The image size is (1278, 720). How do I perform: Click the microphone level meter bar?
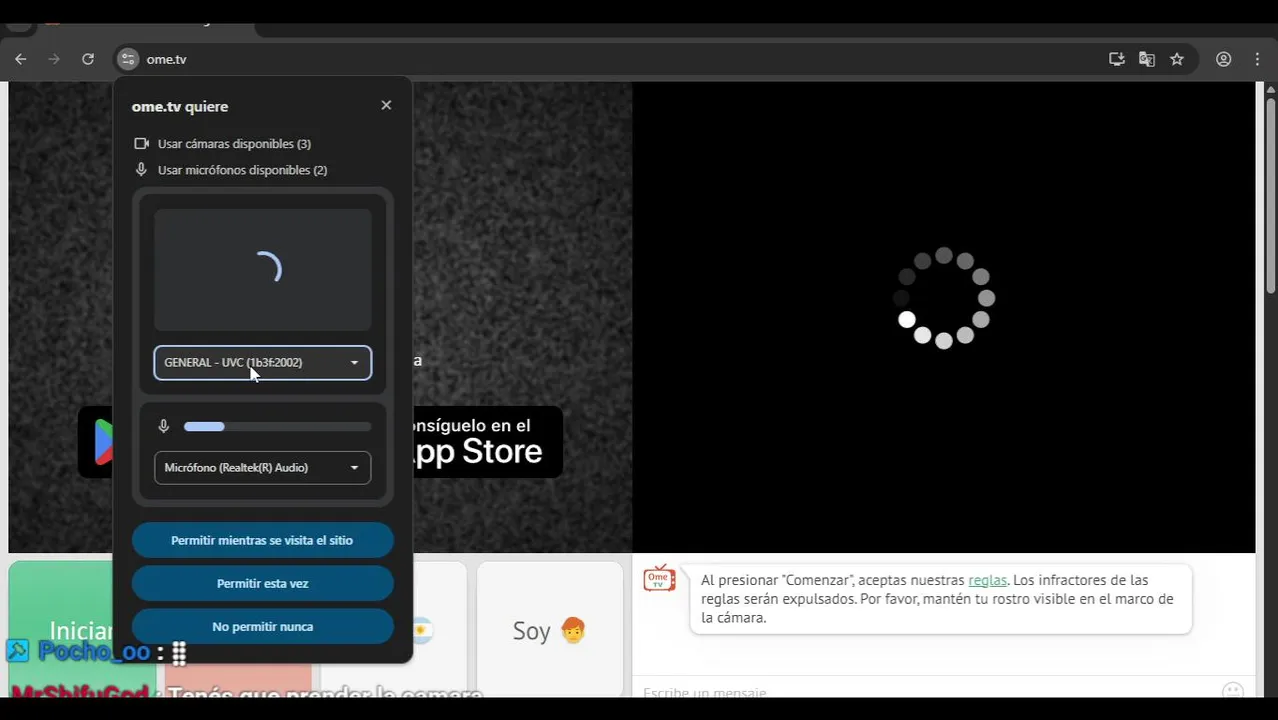(277, 426)
